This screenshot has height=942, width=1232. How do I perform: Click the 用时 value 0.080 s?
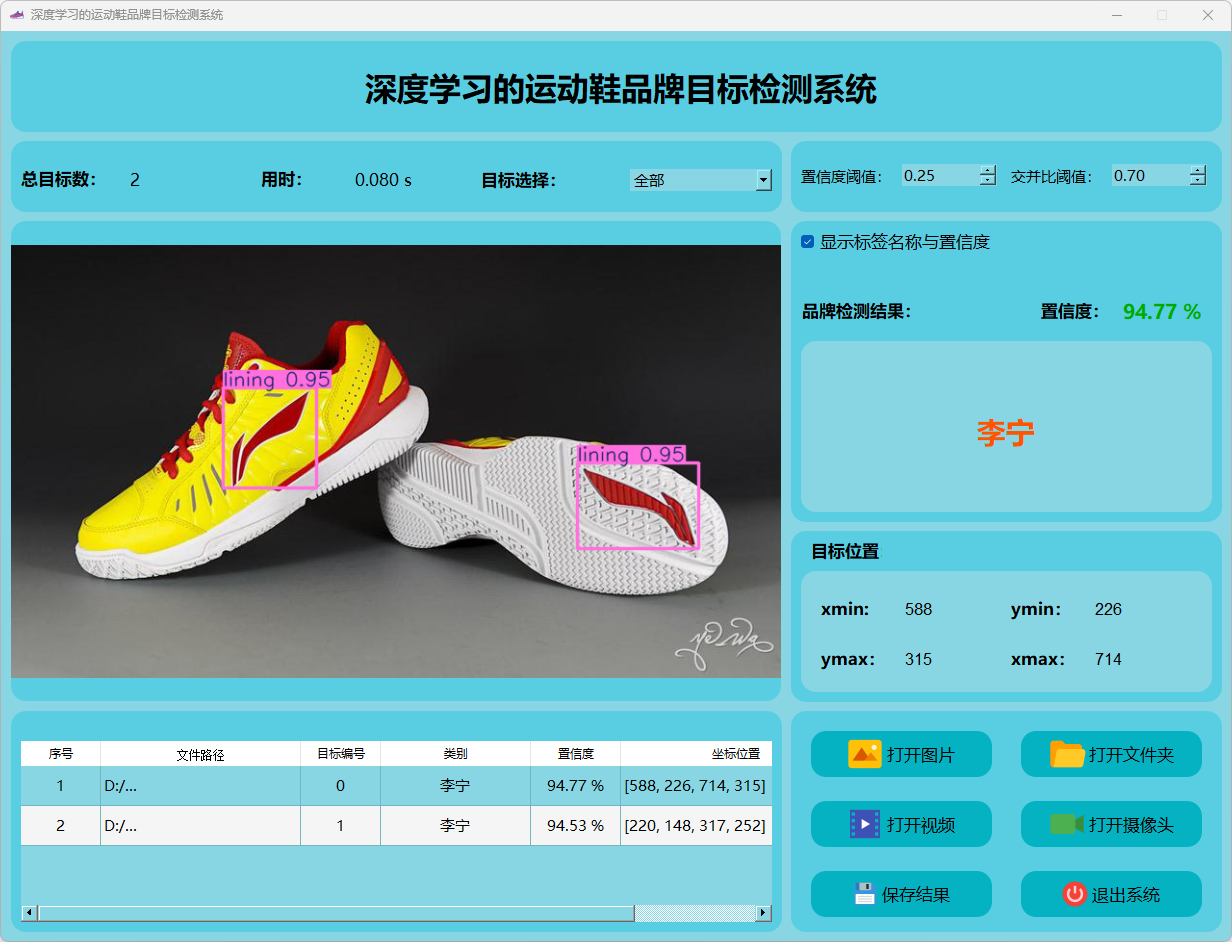(x=383, y=180)
